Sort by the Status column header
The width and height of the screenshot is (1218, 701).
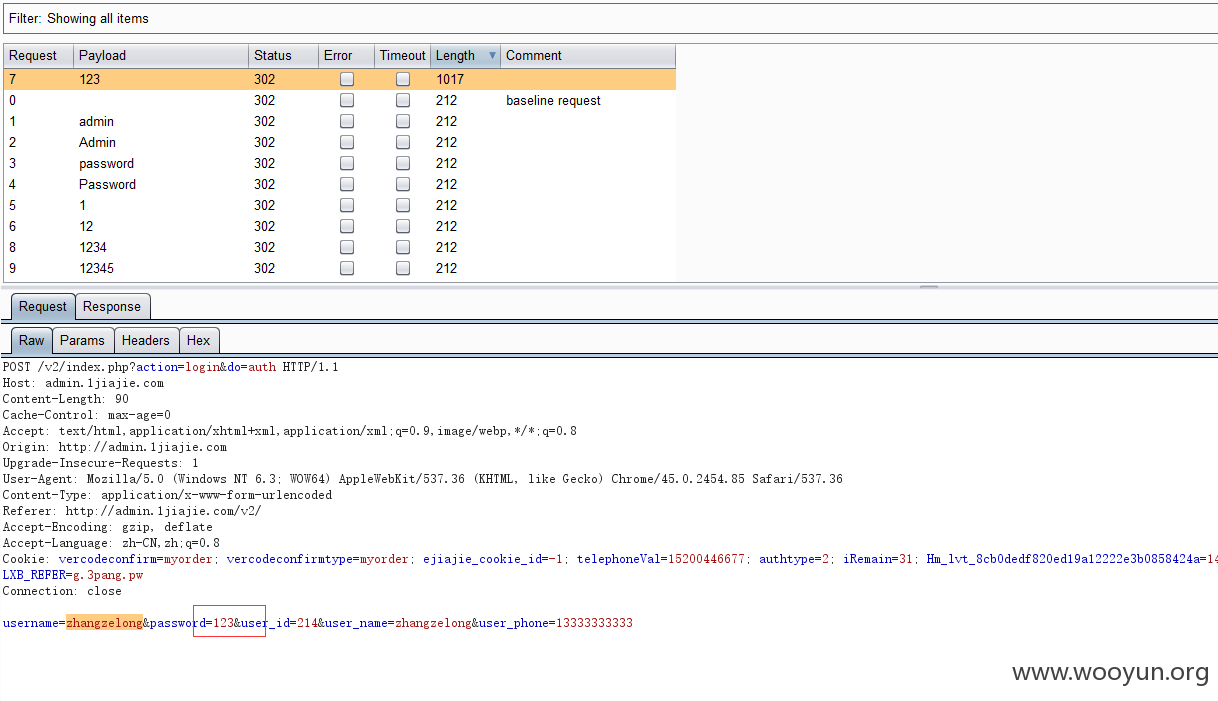[x=283, y=56]
